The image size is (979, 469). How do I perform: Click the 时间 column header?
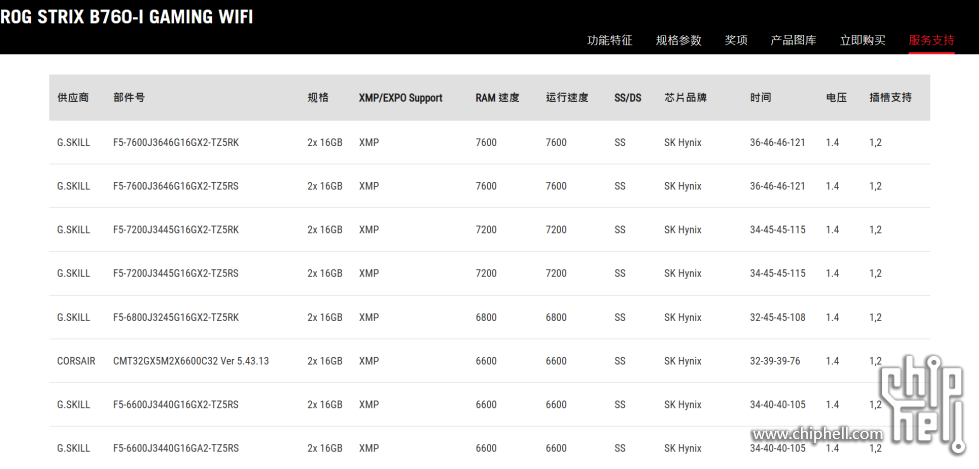(x=760, y=98)
